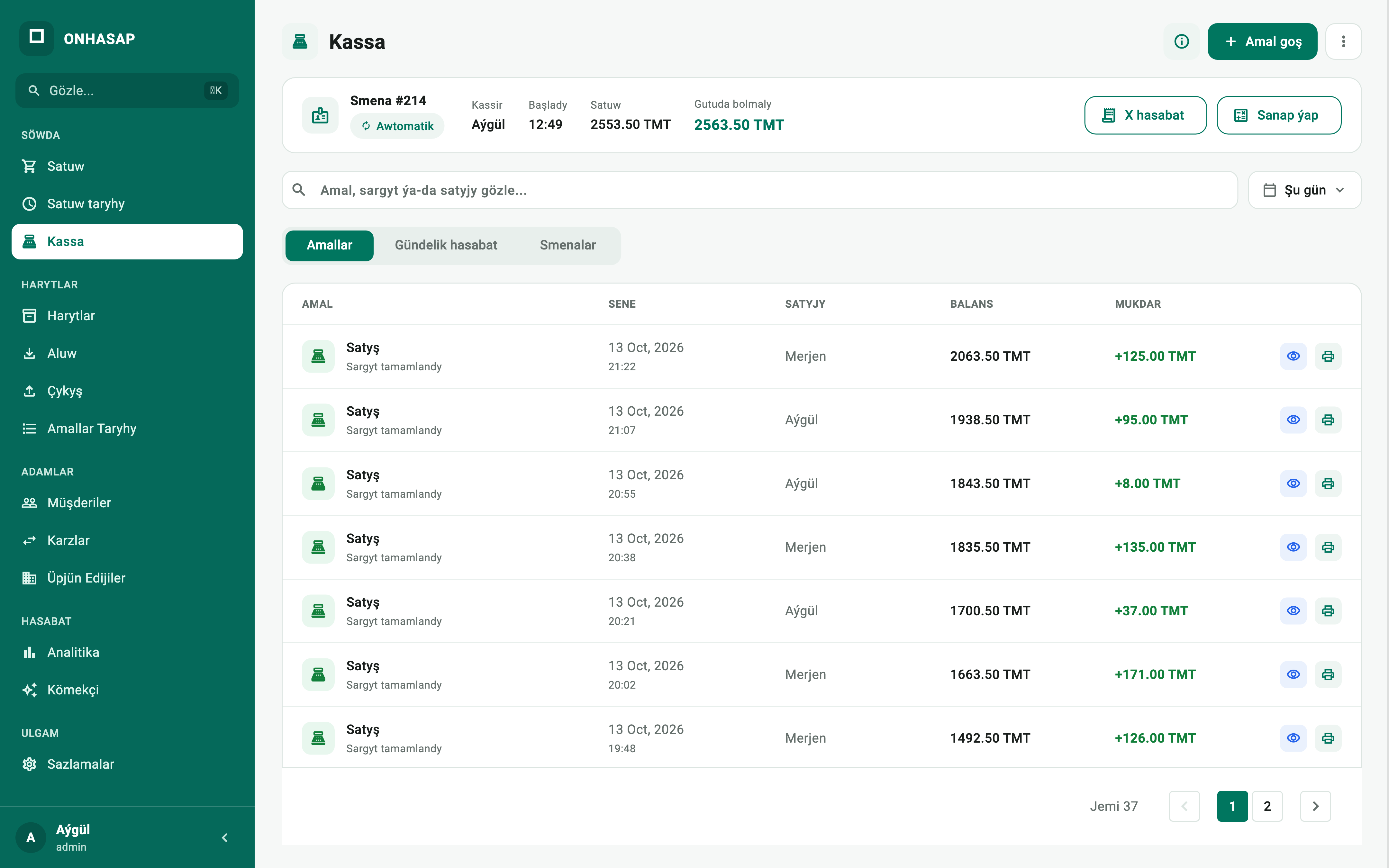Screen dimensions: 1389x868
Task: Open Satuw taryhy in the sidebar
Action: 127,204
